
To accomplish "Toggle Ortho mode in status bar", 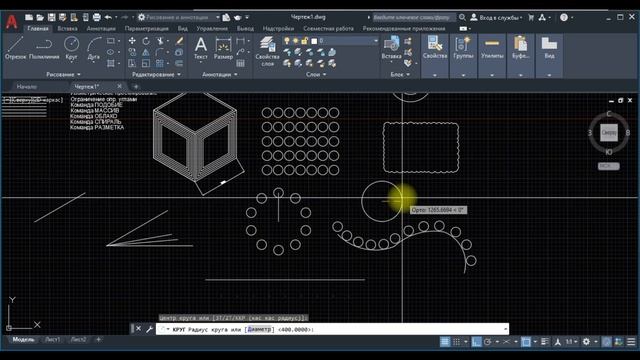I will [x=476, y=342].
